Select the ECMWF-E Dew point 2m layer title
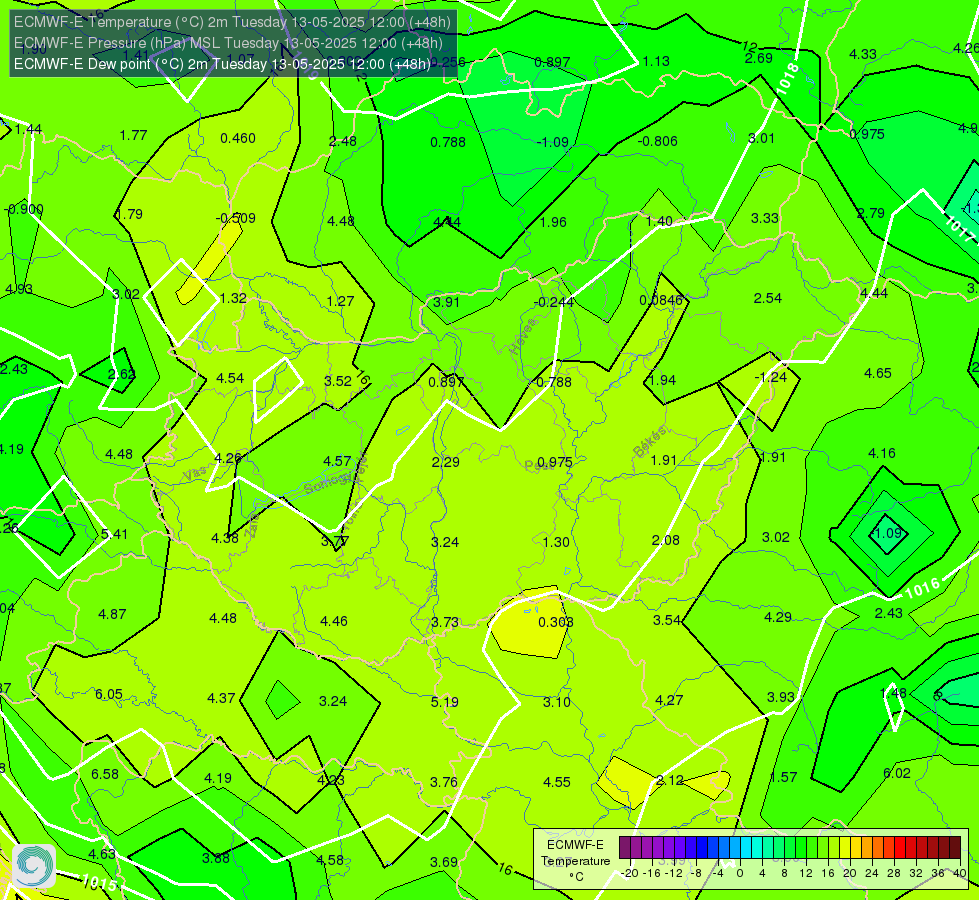Screen dimensions: 979x900 (x=222, y=64)
